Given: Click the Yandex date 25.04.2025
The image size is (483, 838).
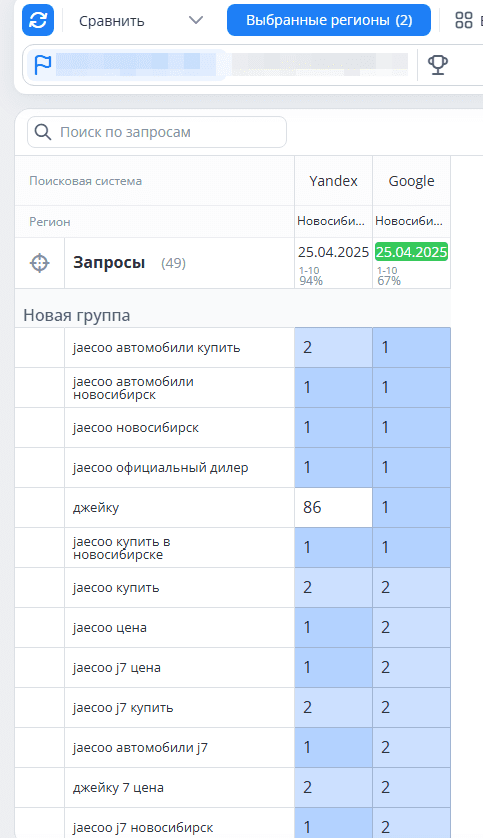Looking at the screenshot, I should pos(333,252).
